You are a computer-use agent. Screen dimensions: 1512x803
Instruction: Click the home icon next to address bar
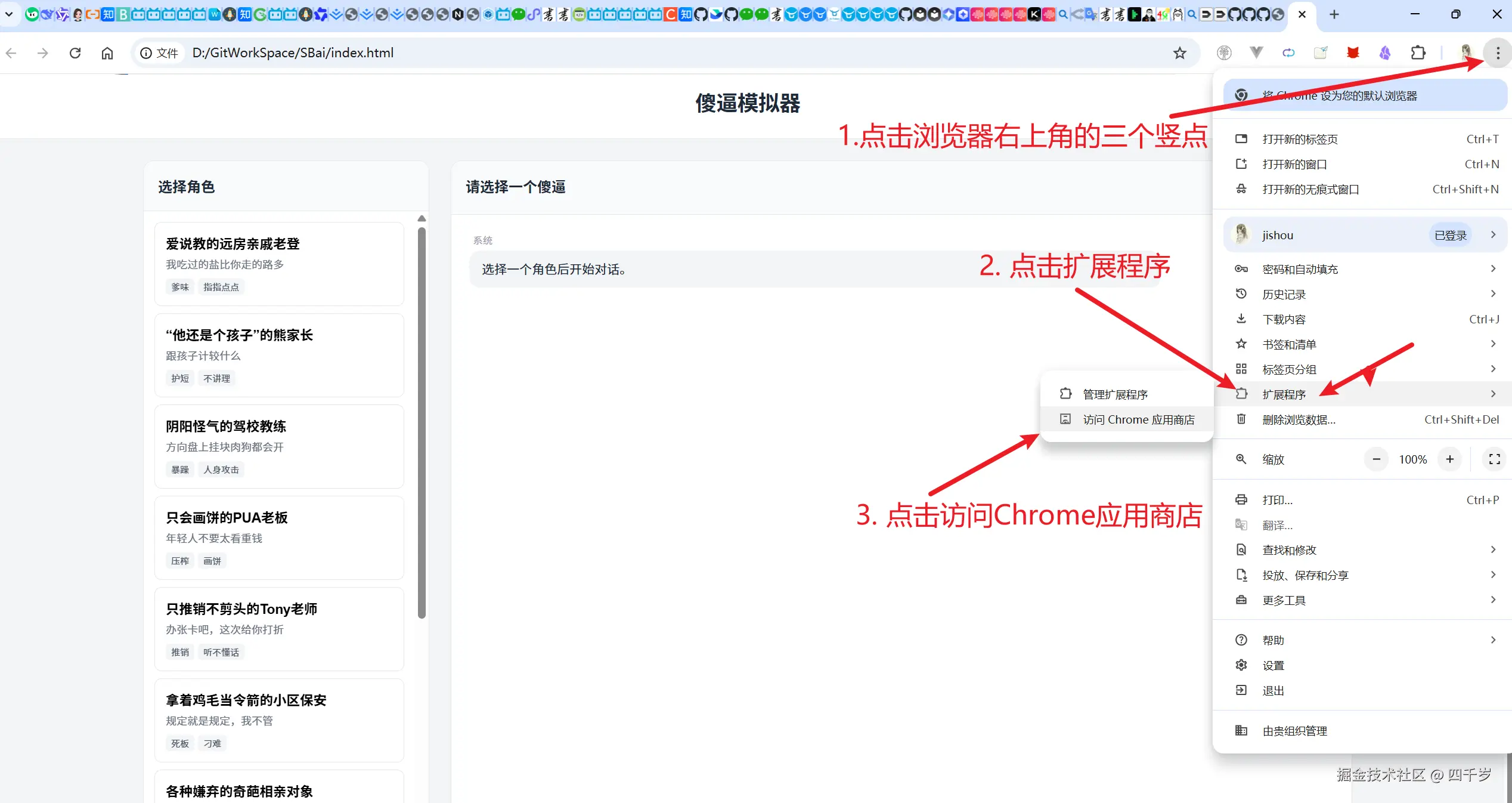tap(107, 53)
